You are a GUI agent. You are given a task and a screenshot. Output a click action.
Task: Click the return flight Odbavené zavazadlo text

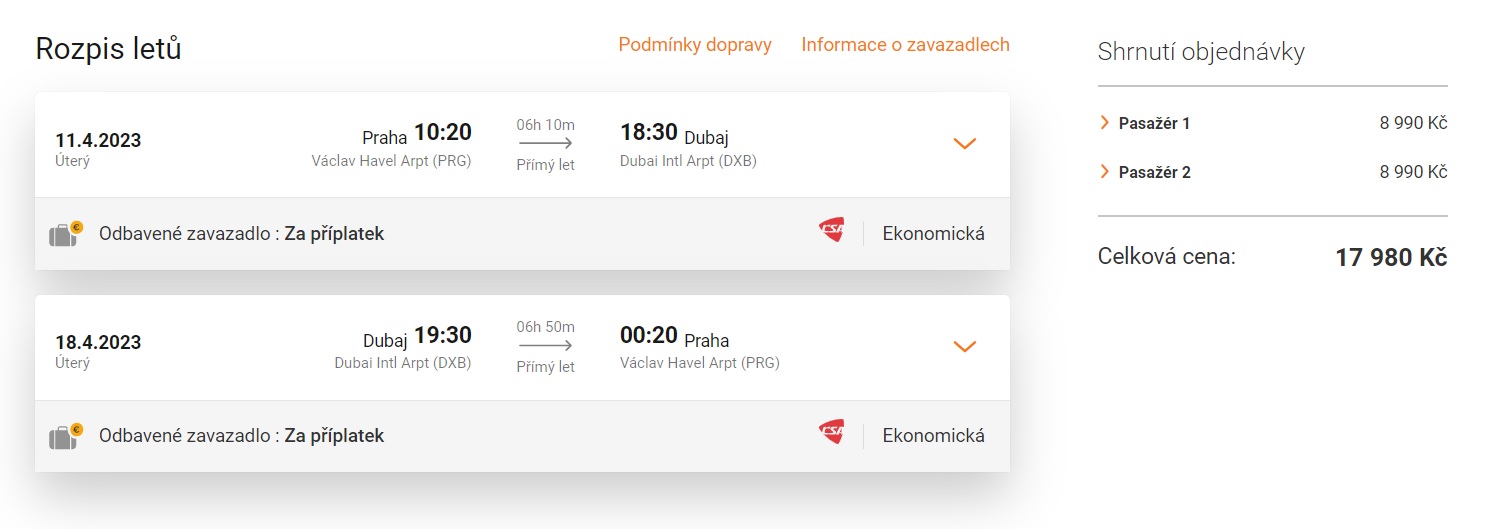tap(241, 436)
